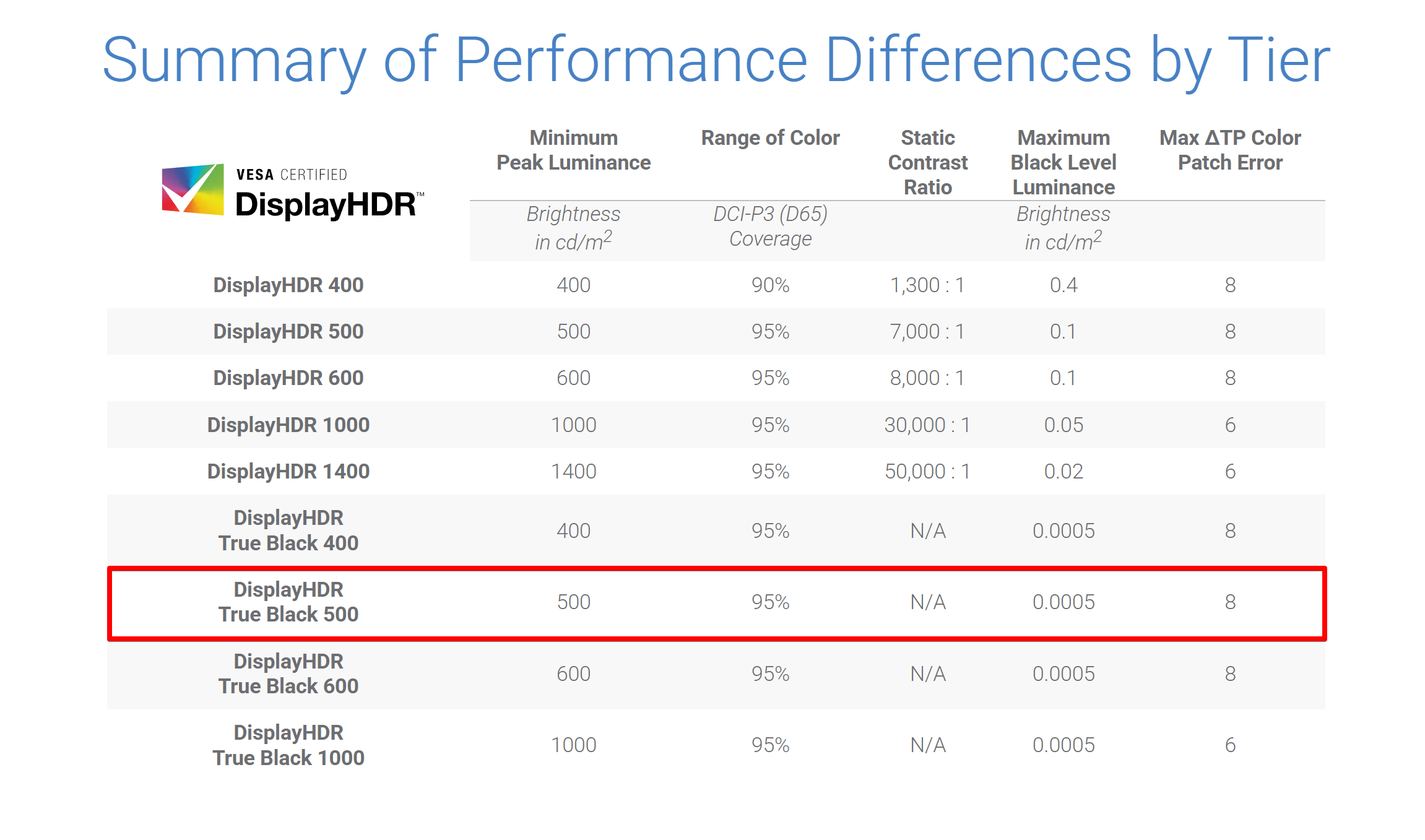This screenshot has height=840, width=1425.
Task: Click the 'DisplayHDR True Black 400' row label
Action: tap(288, 530)
